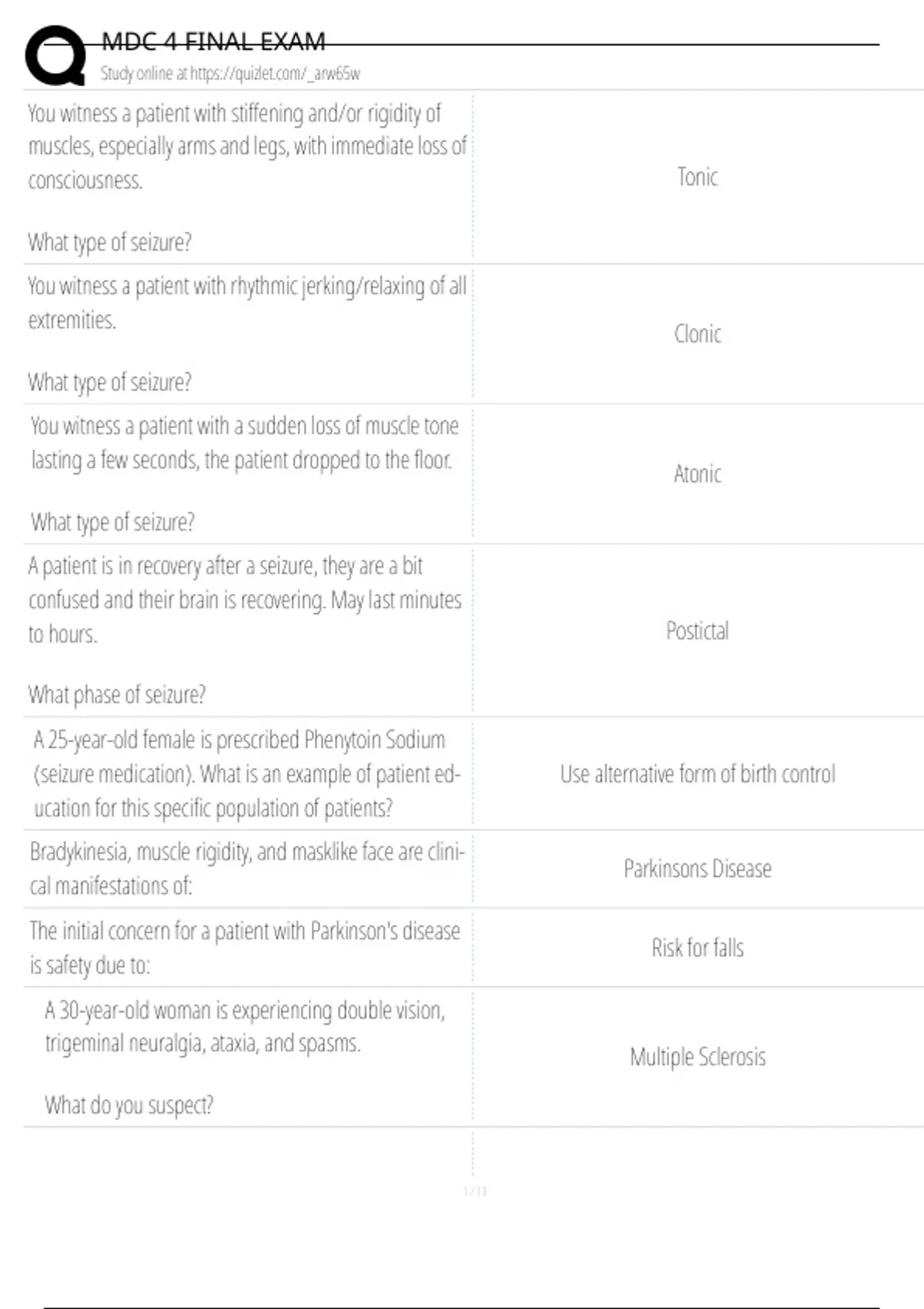Click the double vision 30-year-old woman question
The image size is (924, 1309).
tap(244, 1026)
